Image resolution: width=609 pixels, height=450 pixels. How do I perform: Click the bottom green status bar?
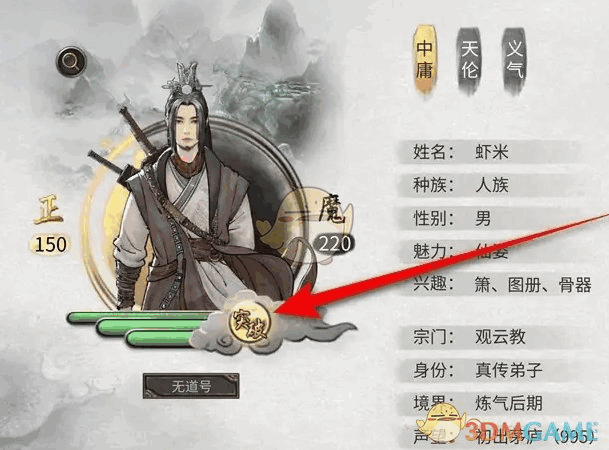tap(162, 339)
